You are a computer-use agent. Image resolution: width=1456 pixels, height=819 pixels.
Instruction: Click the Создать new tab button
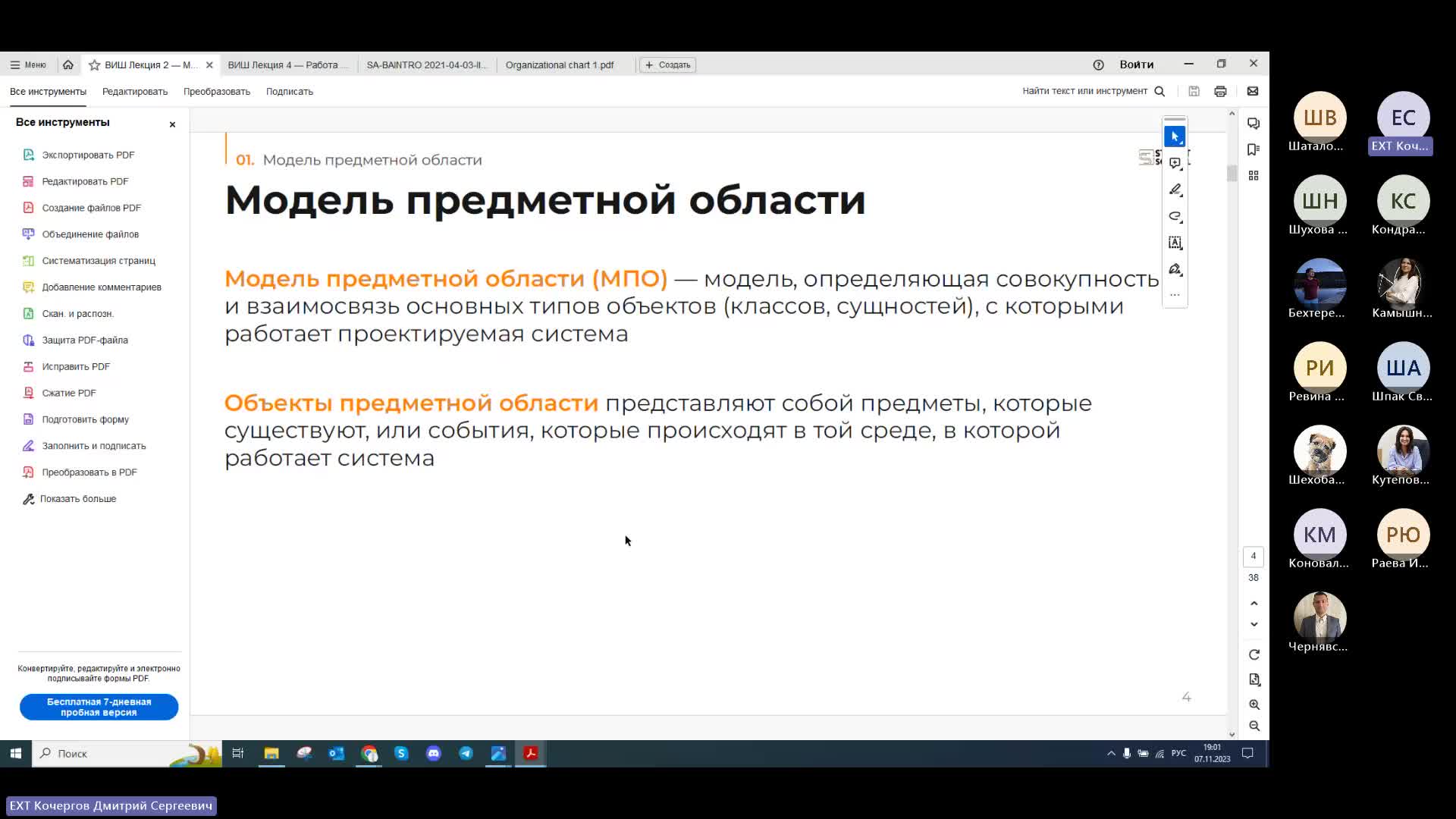667,65
